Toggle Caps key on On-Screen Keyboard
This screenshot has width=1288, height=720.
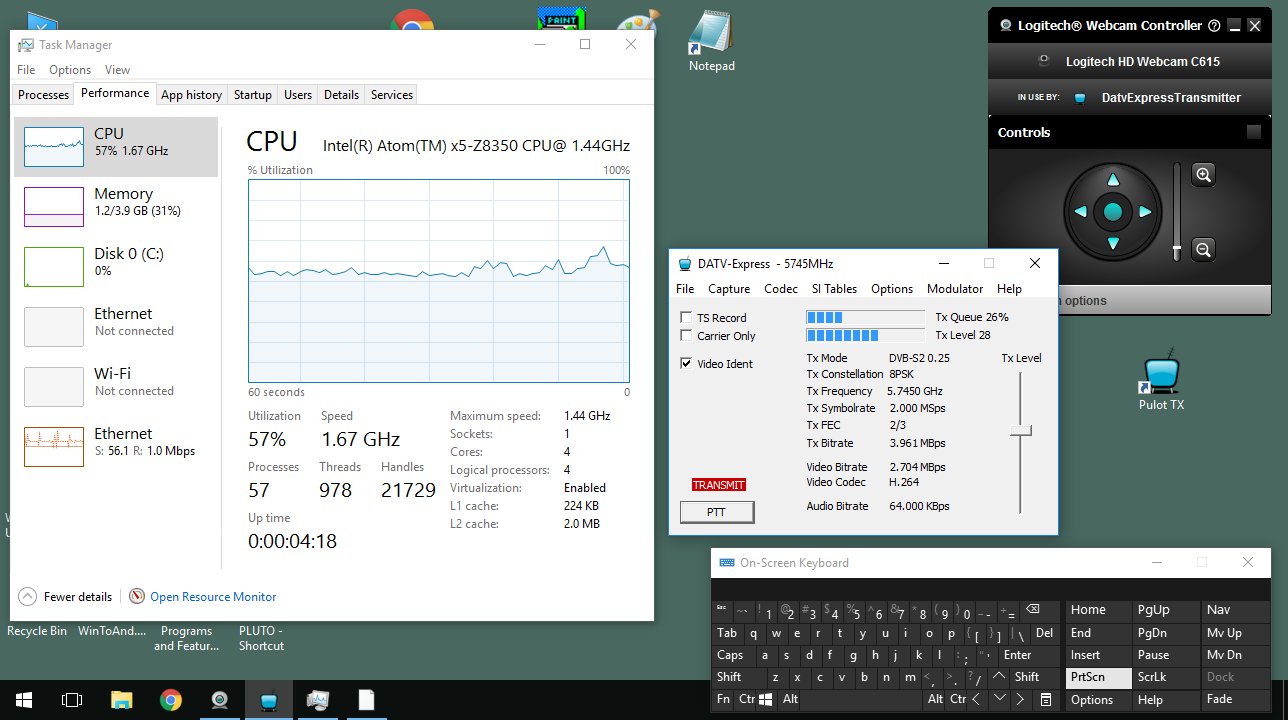pos(734,655)
